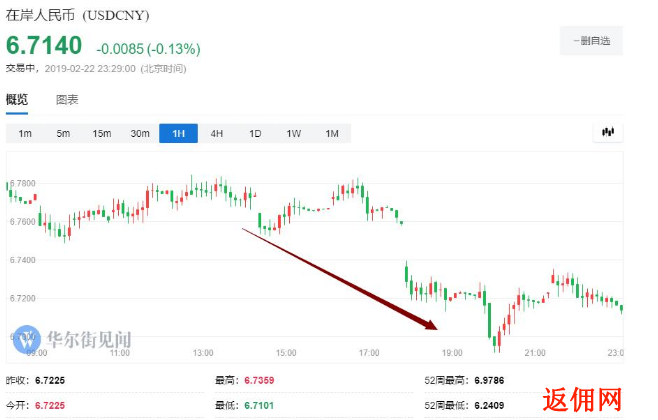Switch to the 图表 chart tab
The image size is (658, 420).
[x=66, y=99]
